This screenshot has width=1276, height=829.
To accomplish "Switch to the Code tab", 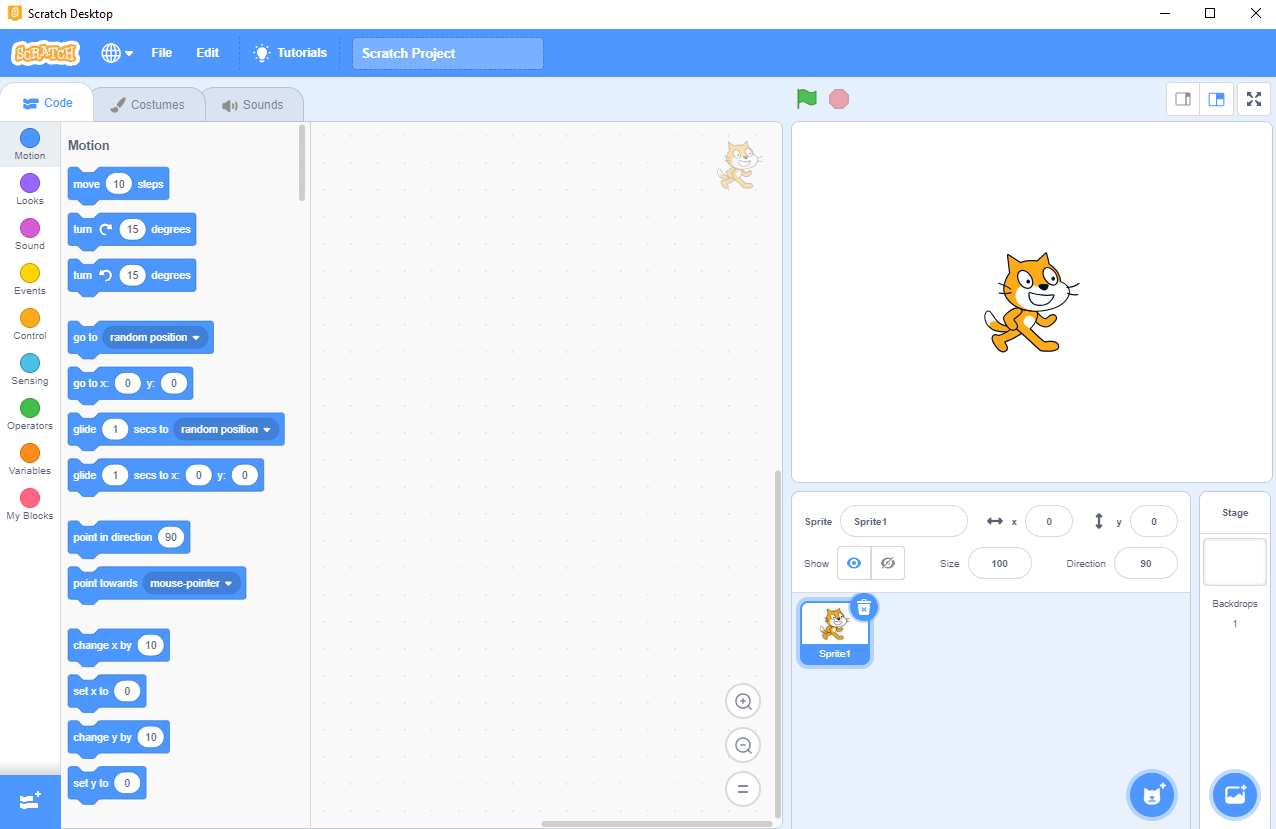I will 47,103.
